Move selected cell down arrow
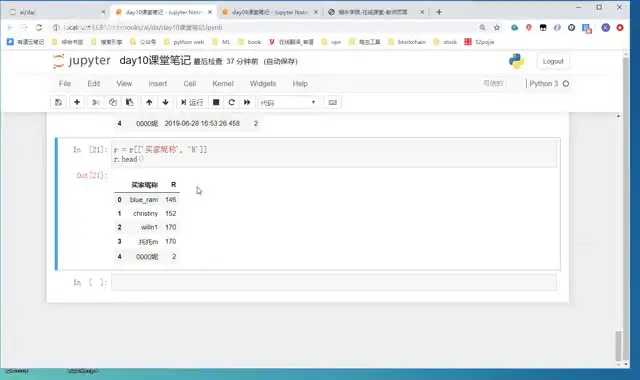Screen dimensions: 640x380 coord(165,102)
